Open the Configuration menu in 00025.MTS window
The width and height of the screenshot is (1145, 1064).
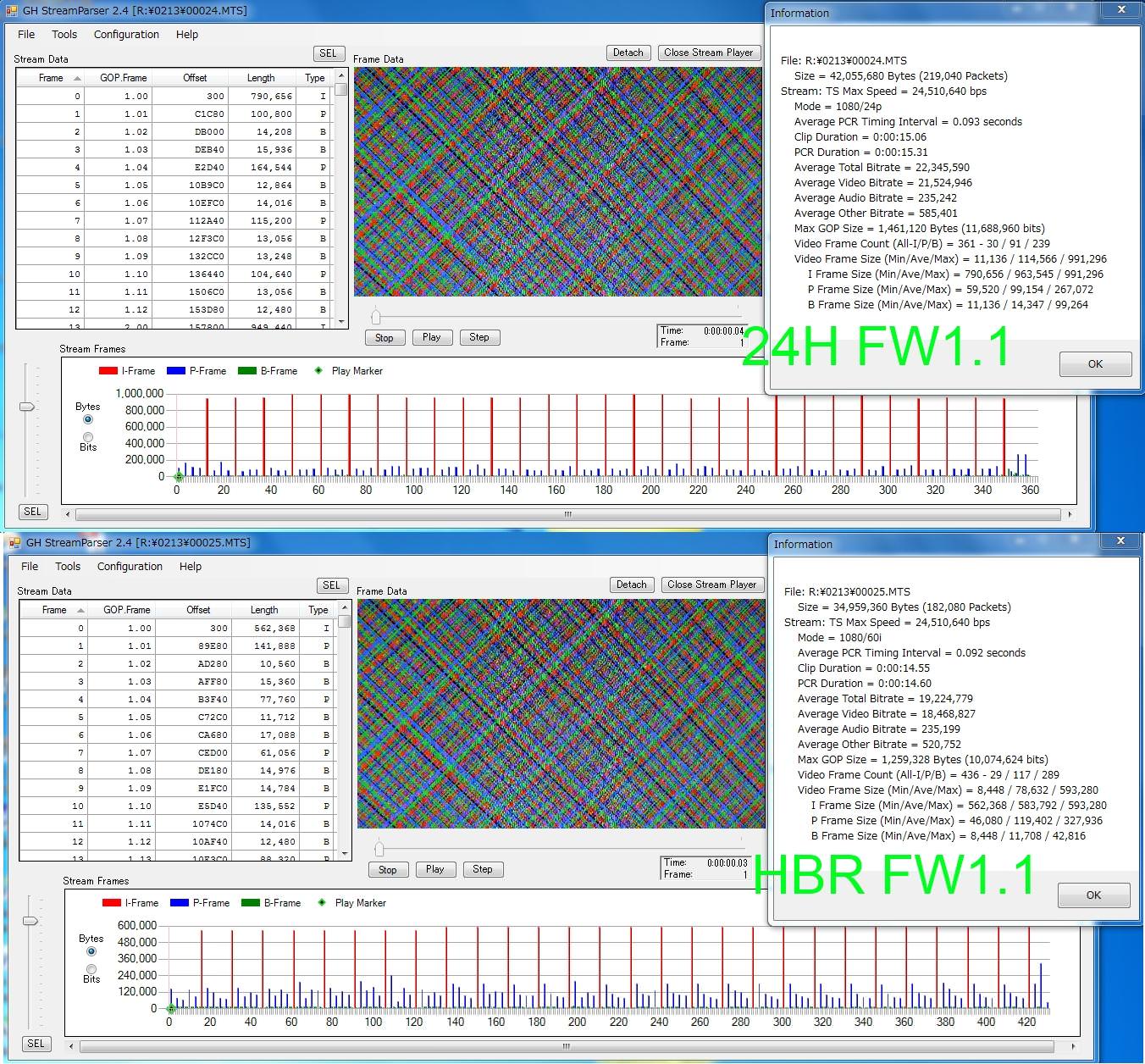pyautogui.click(x=130, y=567)
